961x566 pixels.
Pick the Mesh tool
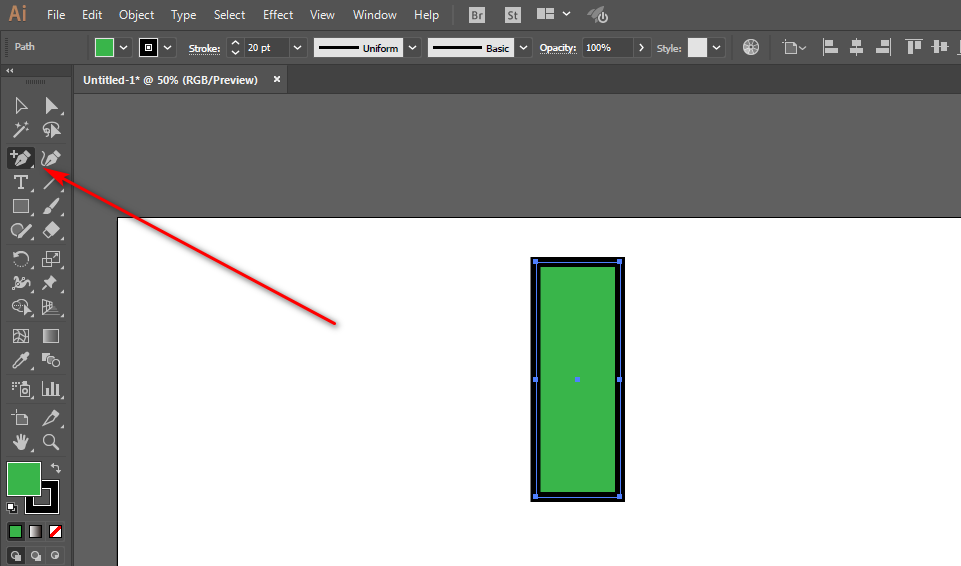click(x=21, y=336)
